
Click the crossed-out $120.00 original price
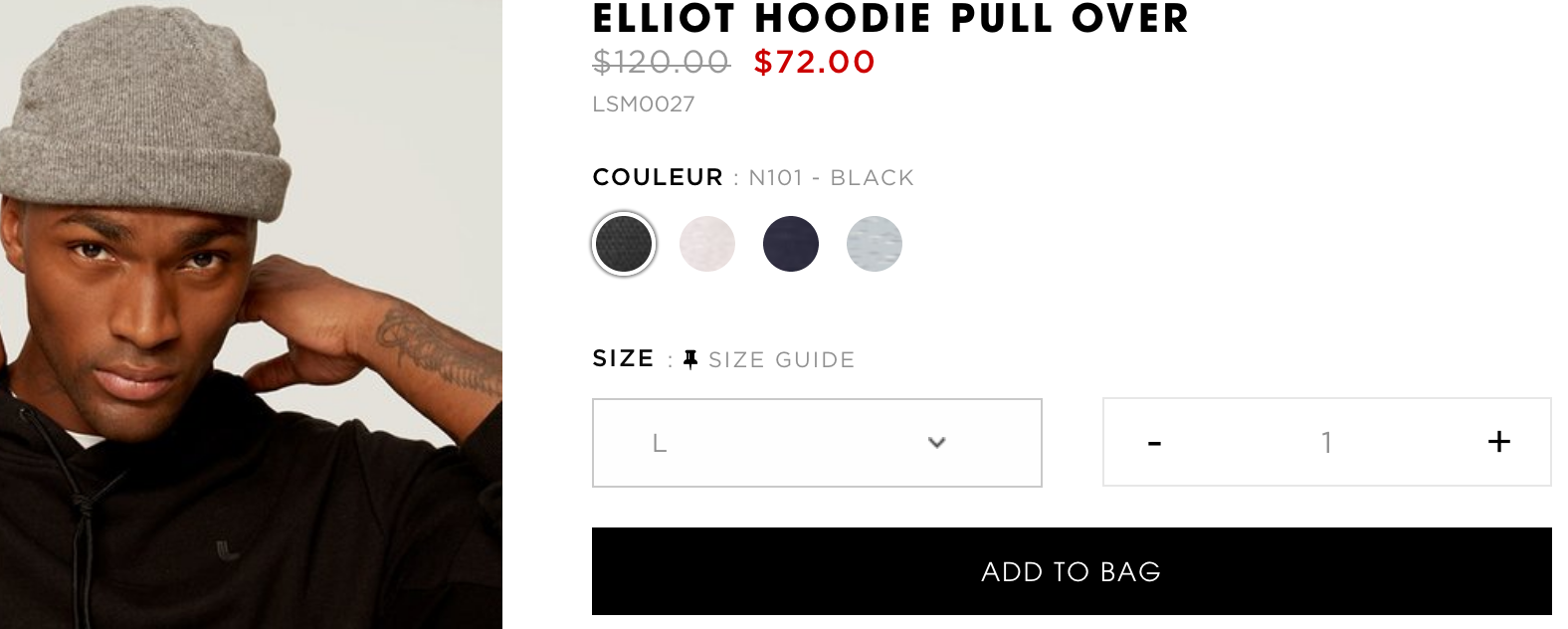[x=662, y=62]
